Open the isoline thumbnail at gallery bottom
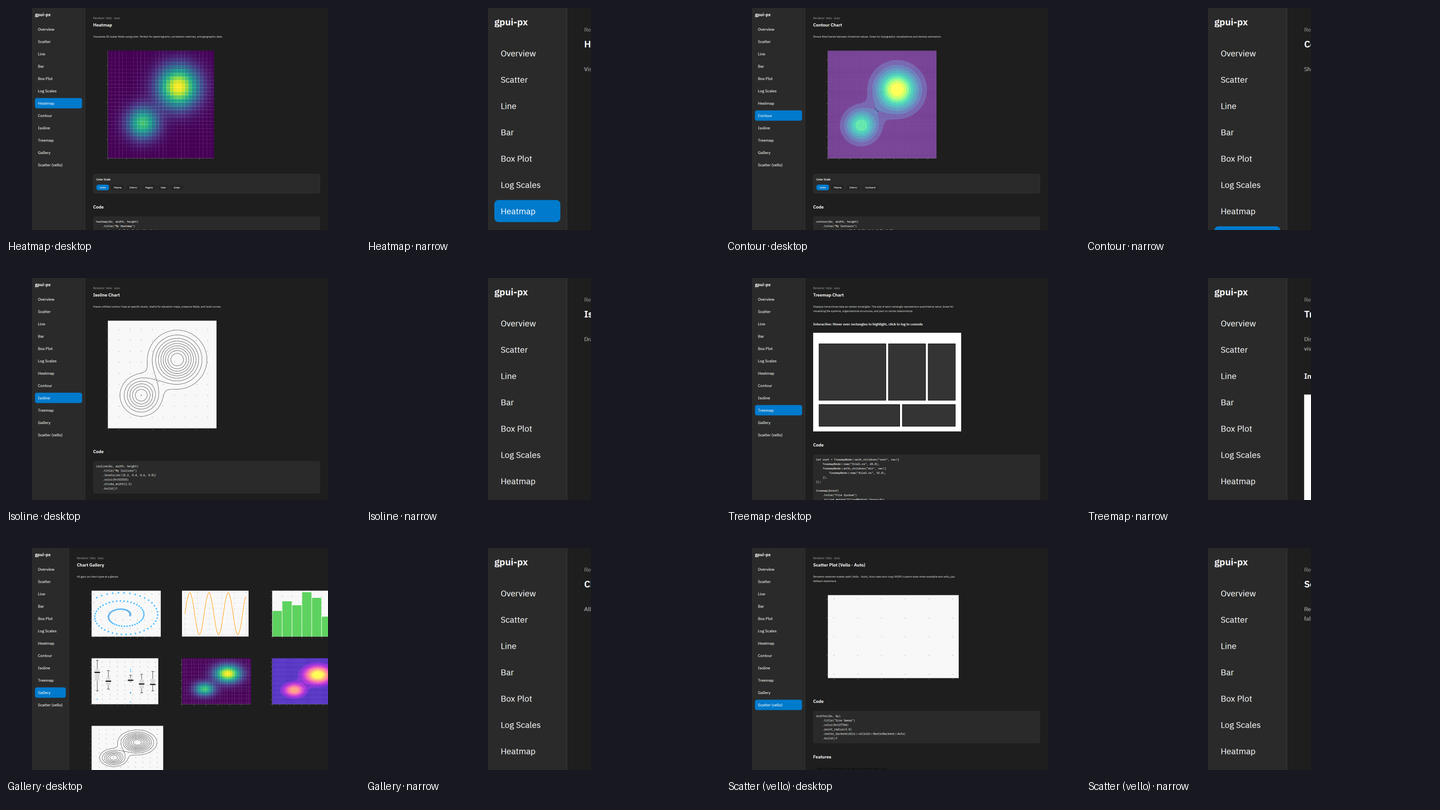1440x810 pixels. 127,747
